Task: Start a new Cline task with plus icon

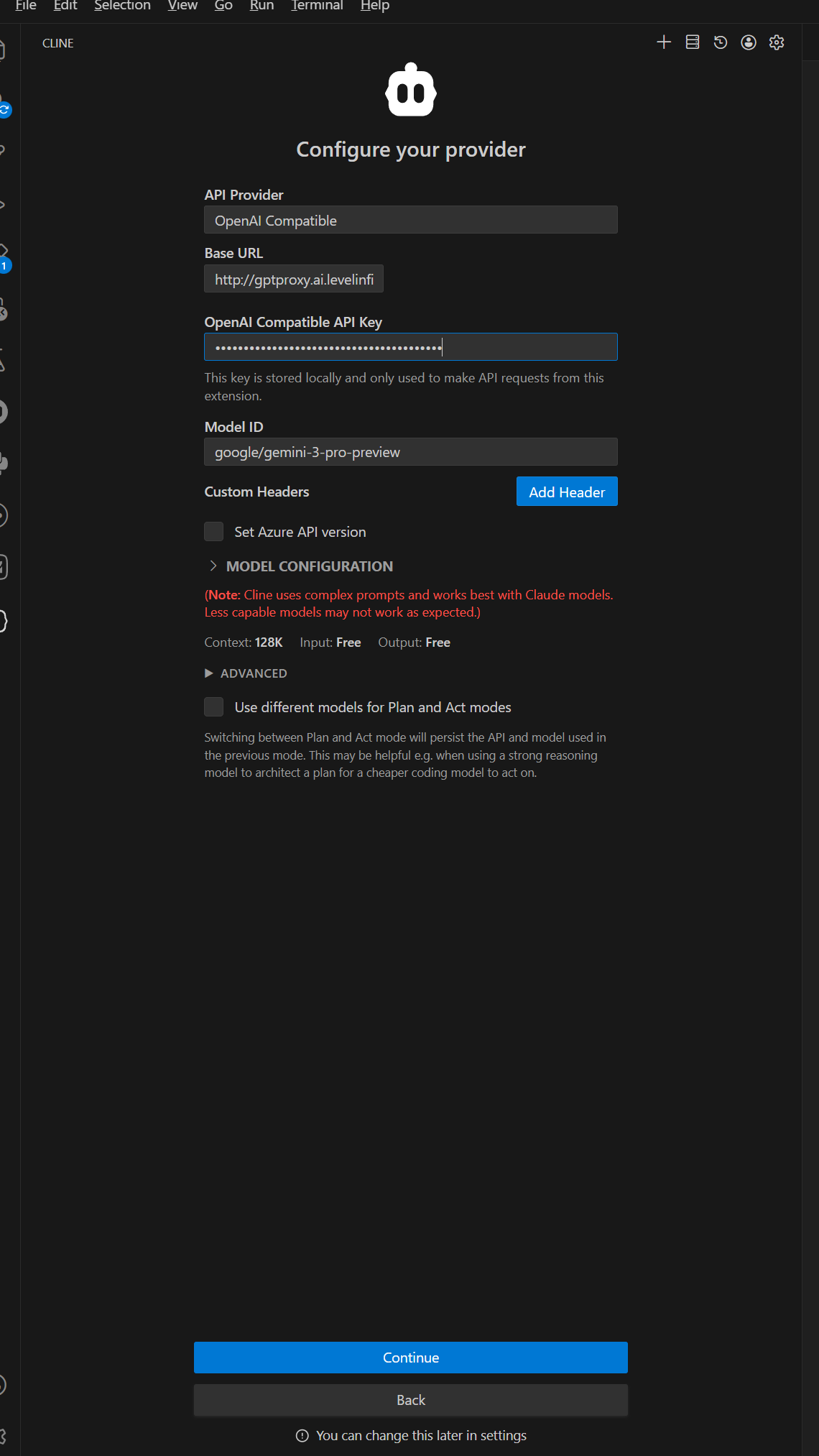Action: (664, 42)
